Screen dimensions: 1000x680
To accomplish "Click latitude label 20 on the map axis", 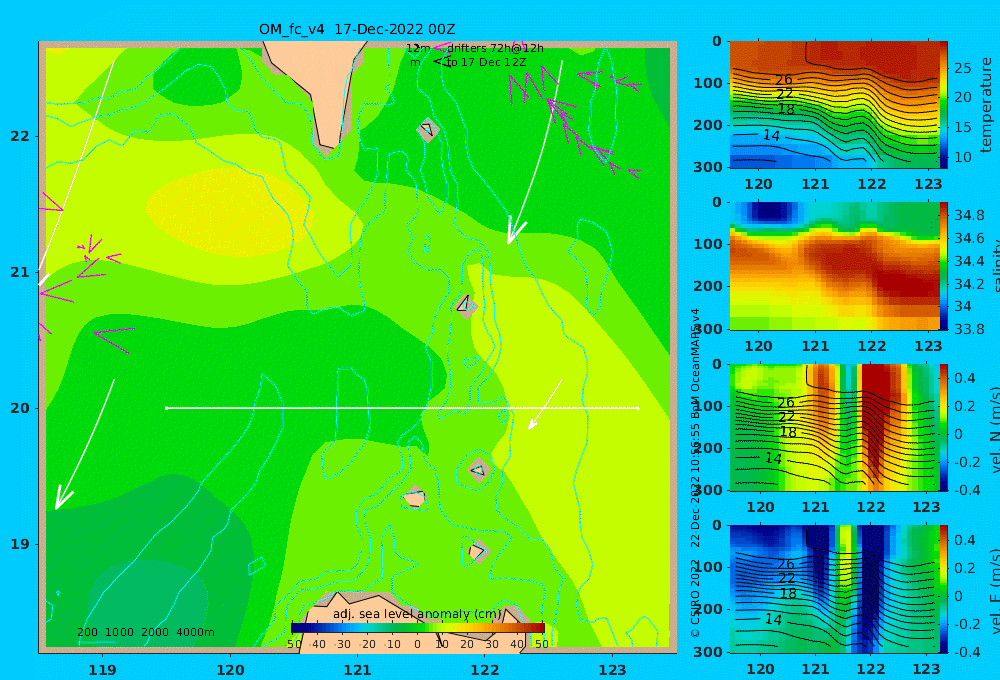I will [20, 408].
